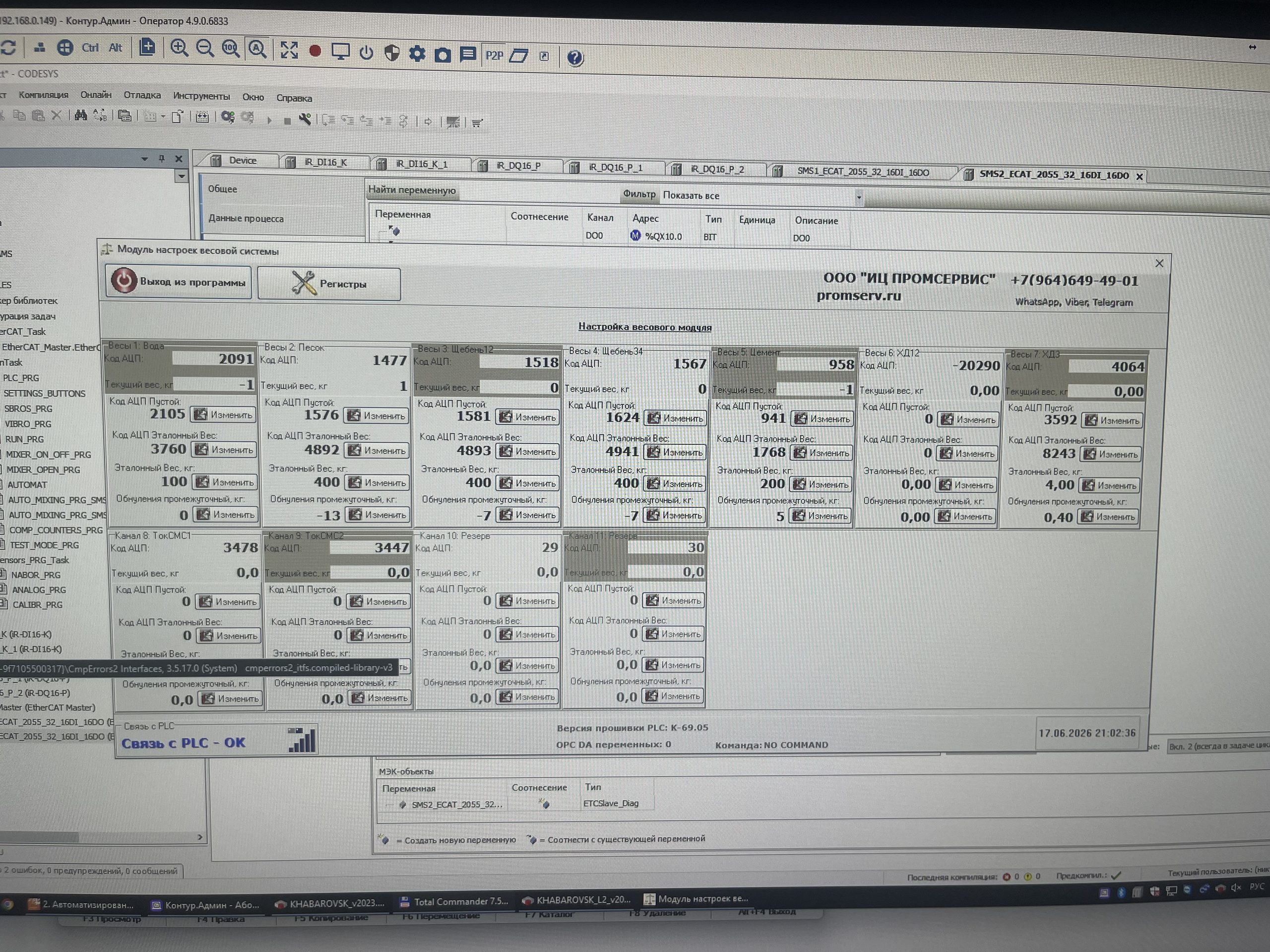Open the settings gear in remote toolbar

pyautogui.click(x=417, y=54)
